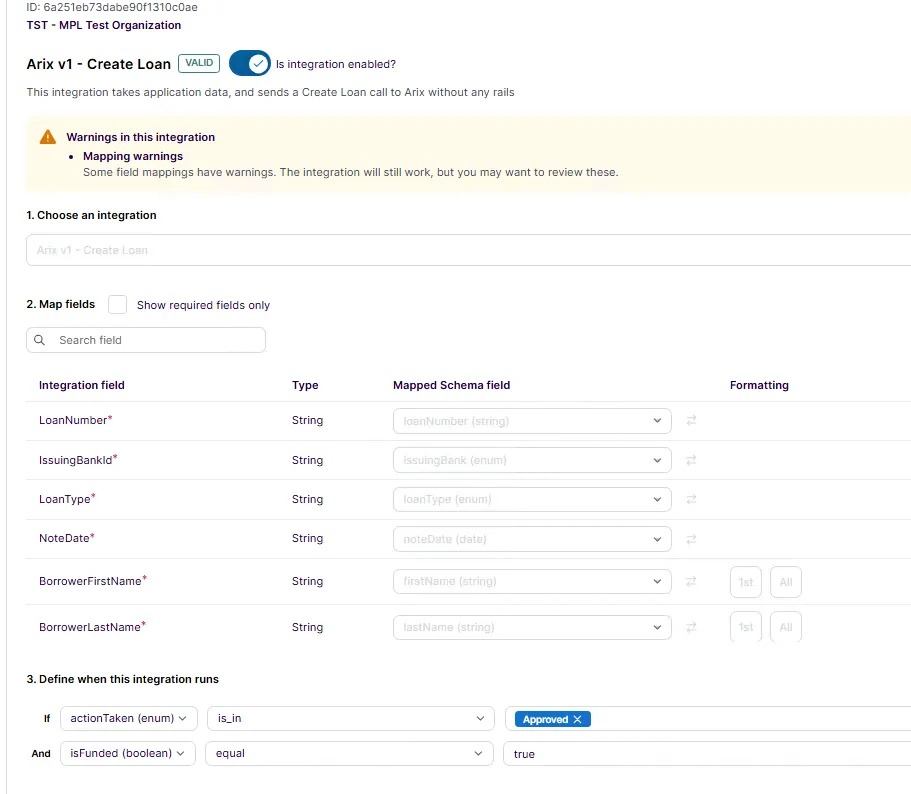Click the 'Mapping warnings' bullet text
The image size is (911, 794).
(x=133, y=156)
